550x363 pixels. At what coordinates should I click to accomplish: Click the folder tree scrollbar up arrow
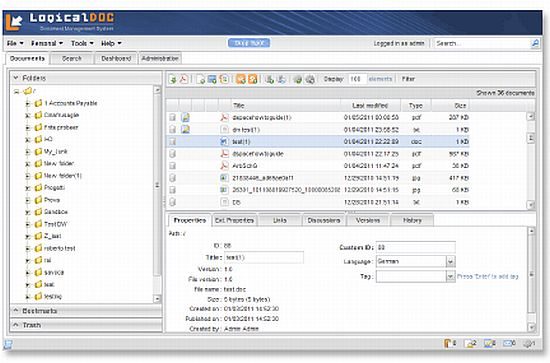point(157,90)
